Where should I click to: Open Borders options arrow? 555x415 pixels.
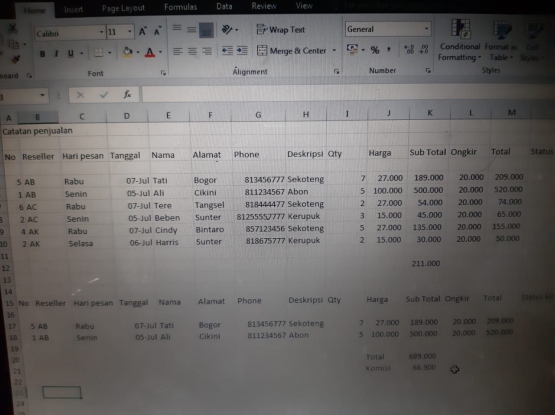[x=110, y=53]
